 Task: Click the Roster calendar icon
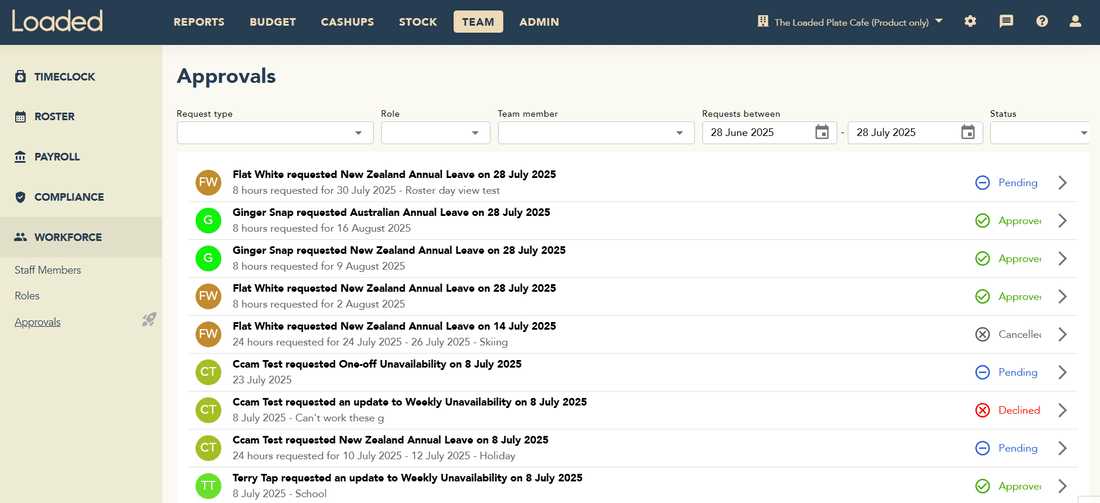(x=20, y=117)
